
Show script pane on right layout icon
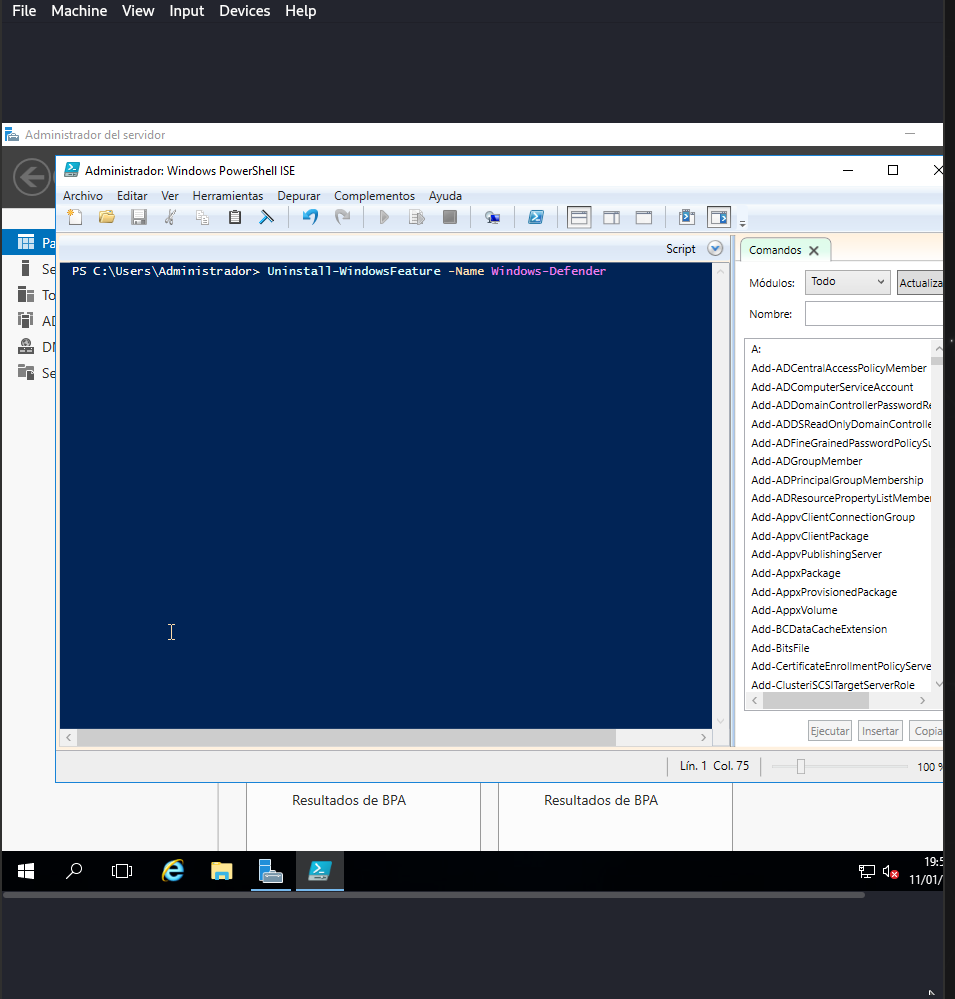coord(612,218)
